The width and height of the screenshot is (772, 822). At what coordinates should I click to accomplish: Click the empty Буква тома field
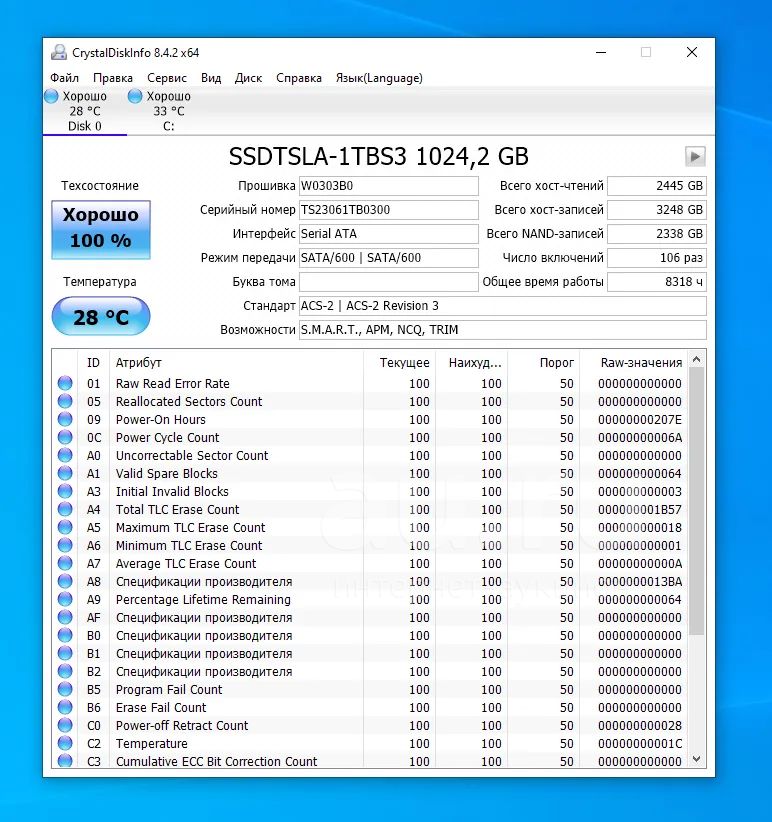[388, 282]
